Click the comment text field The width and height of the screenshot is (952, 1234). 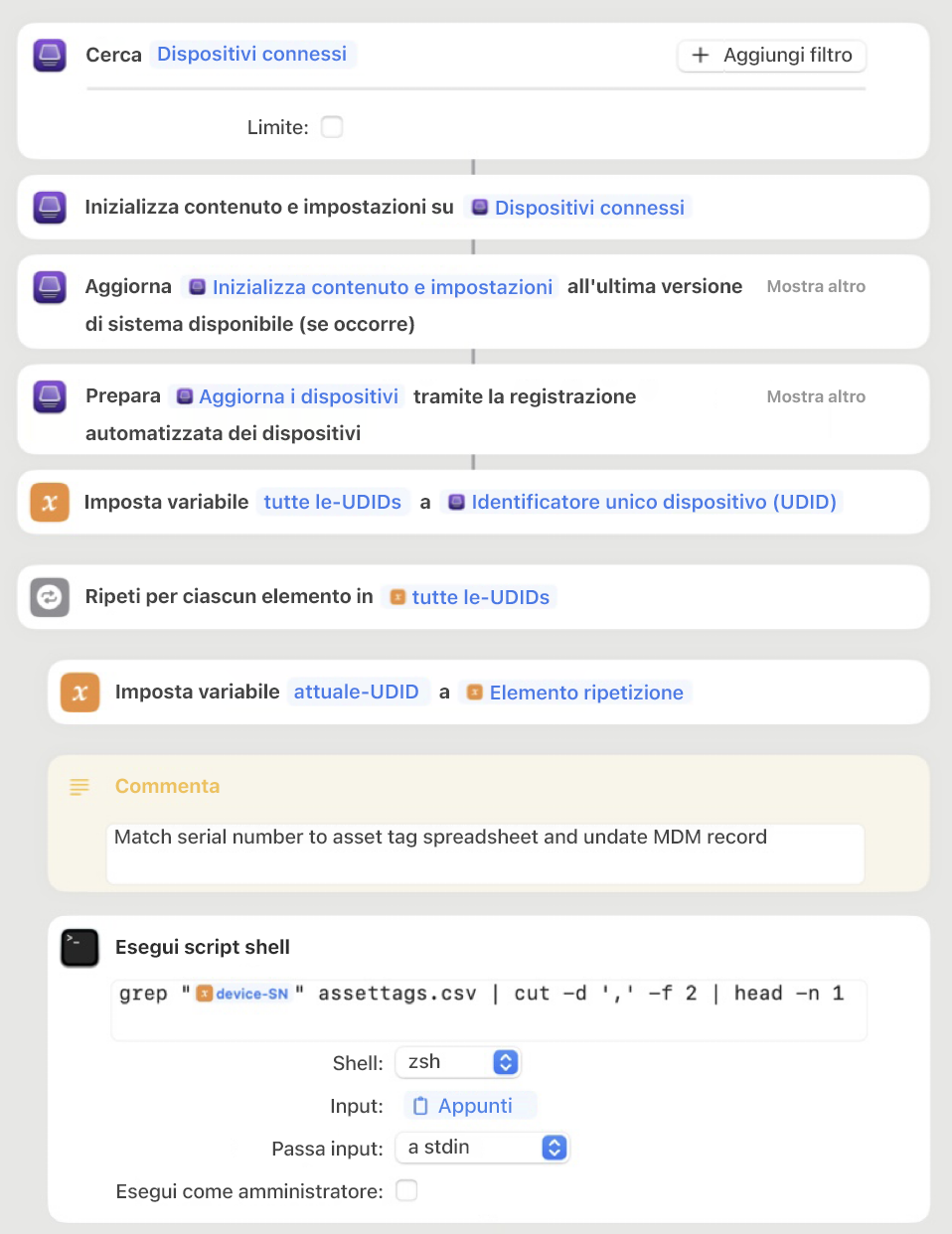tap(484, 853)
